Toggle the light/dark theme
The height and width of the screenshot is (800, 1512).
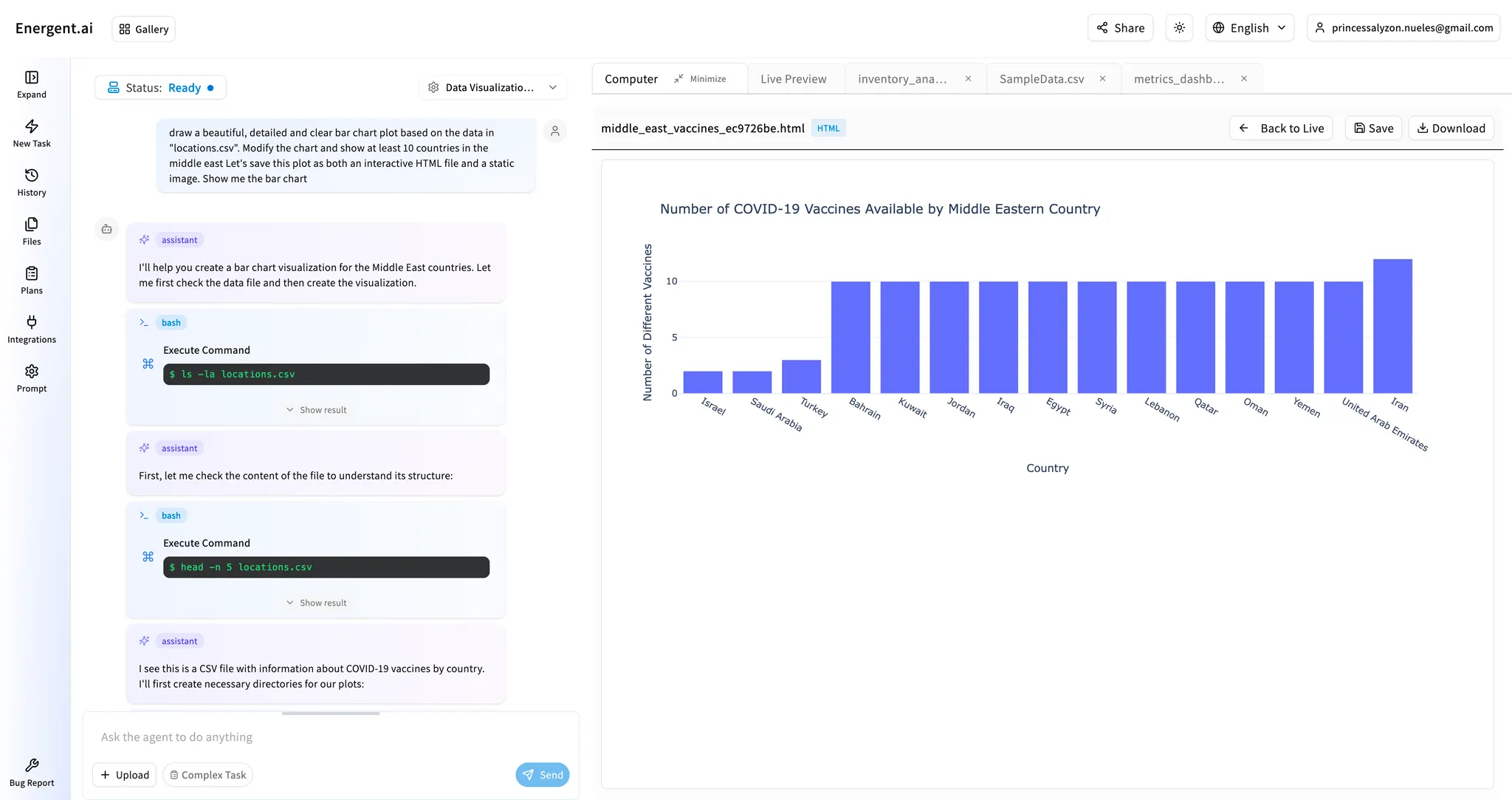coord(1179,27)
